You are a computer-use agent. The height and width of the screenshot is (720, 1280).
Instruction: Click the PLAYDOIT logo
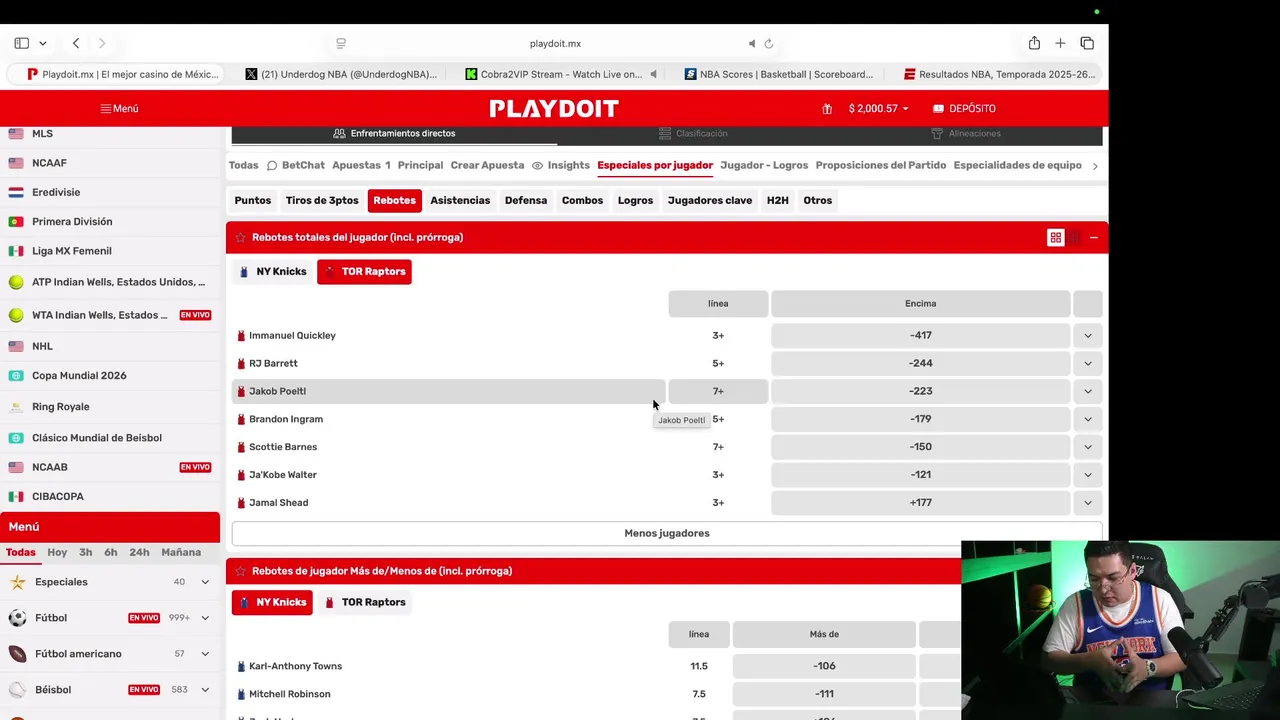coord(554,108)
